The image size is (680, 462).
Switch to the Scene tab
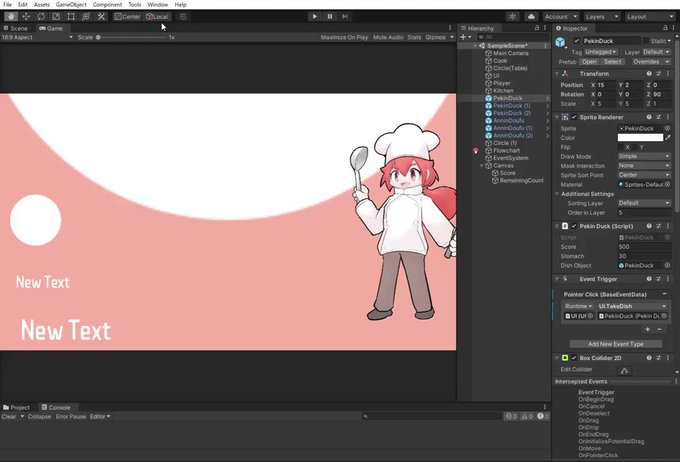click(x=17, y=28)
